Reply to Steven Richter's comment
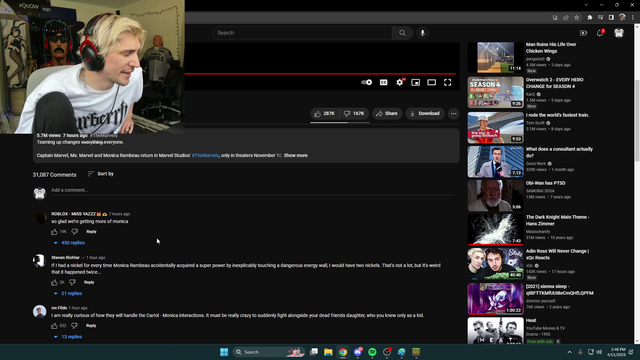Image resolution: width=640 pixels, height=360 pixels. pos(89,282)
